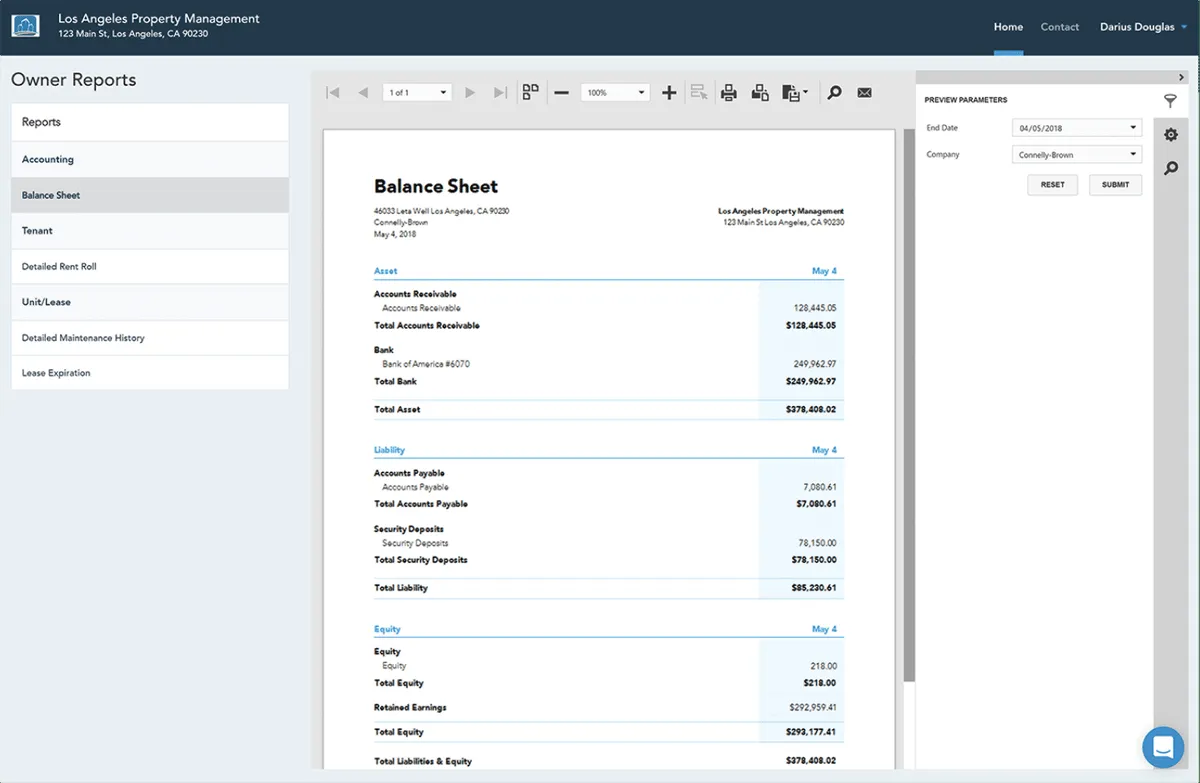Screen dimensions: 1200x783
Task: Open the settings gear in side panel
Action: [x=1170, y=135]
